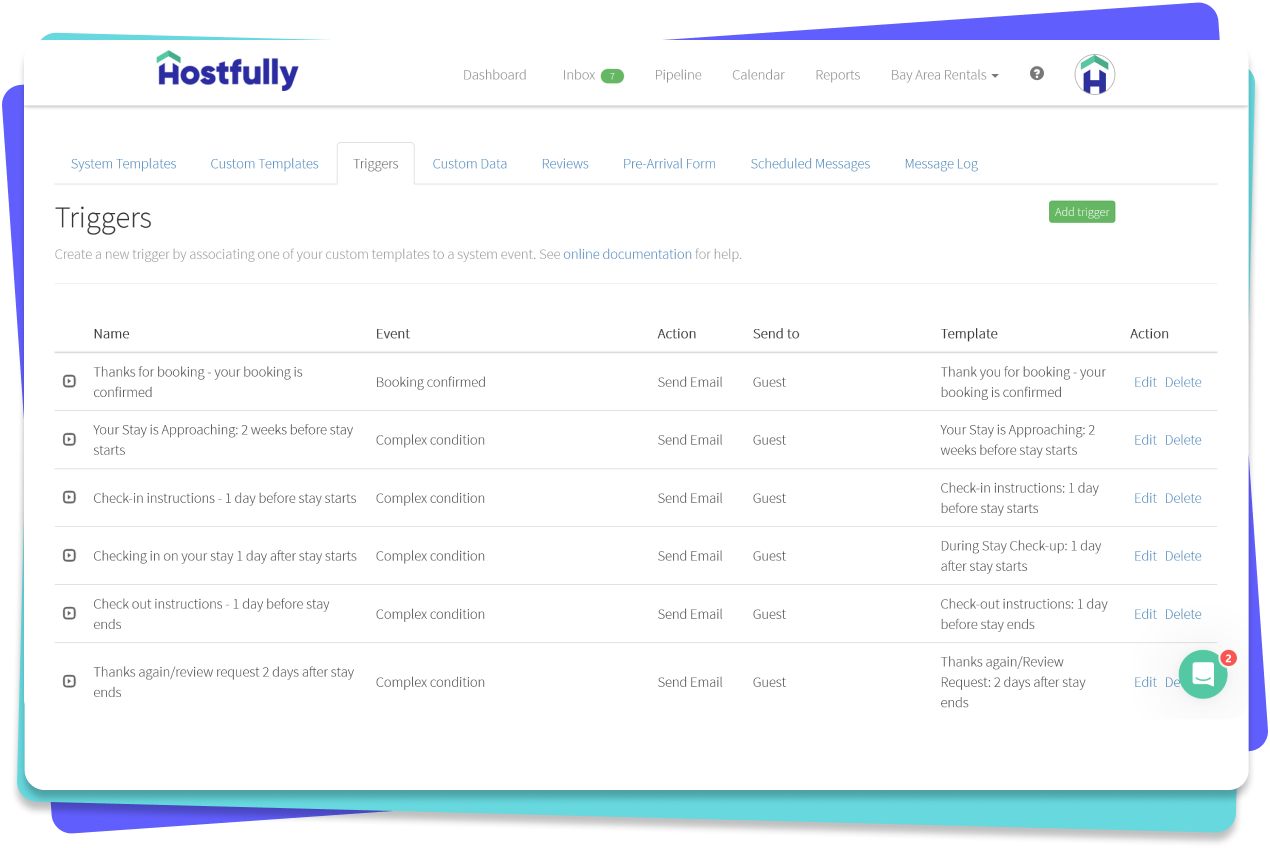Viewport: 1270px width, 848px height.
Task: Expand the 'Check-in instructions' trigger row
Action: pyautogui.click(x=69, y=498)
